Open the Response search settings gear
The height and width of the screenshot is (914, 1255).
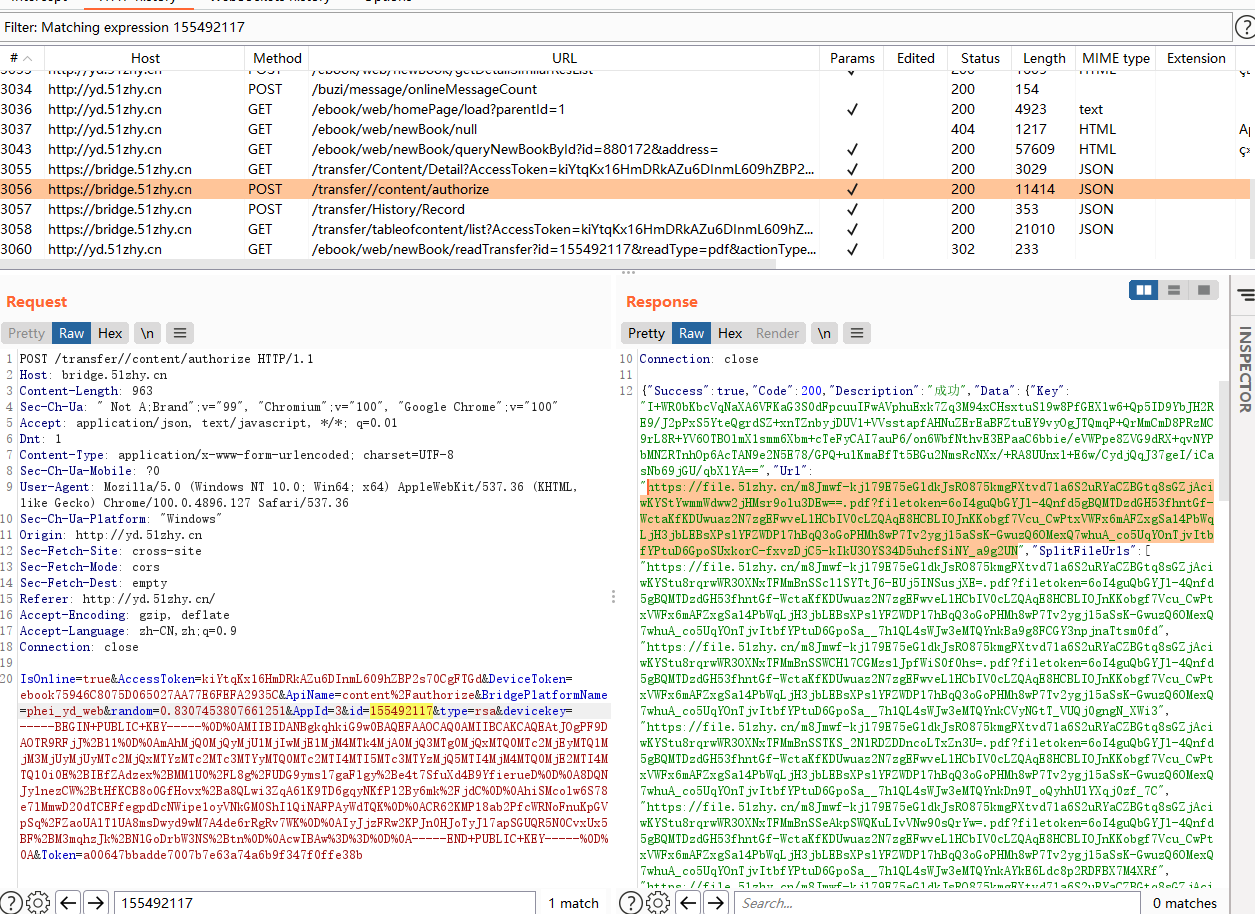tap(658, 902)
